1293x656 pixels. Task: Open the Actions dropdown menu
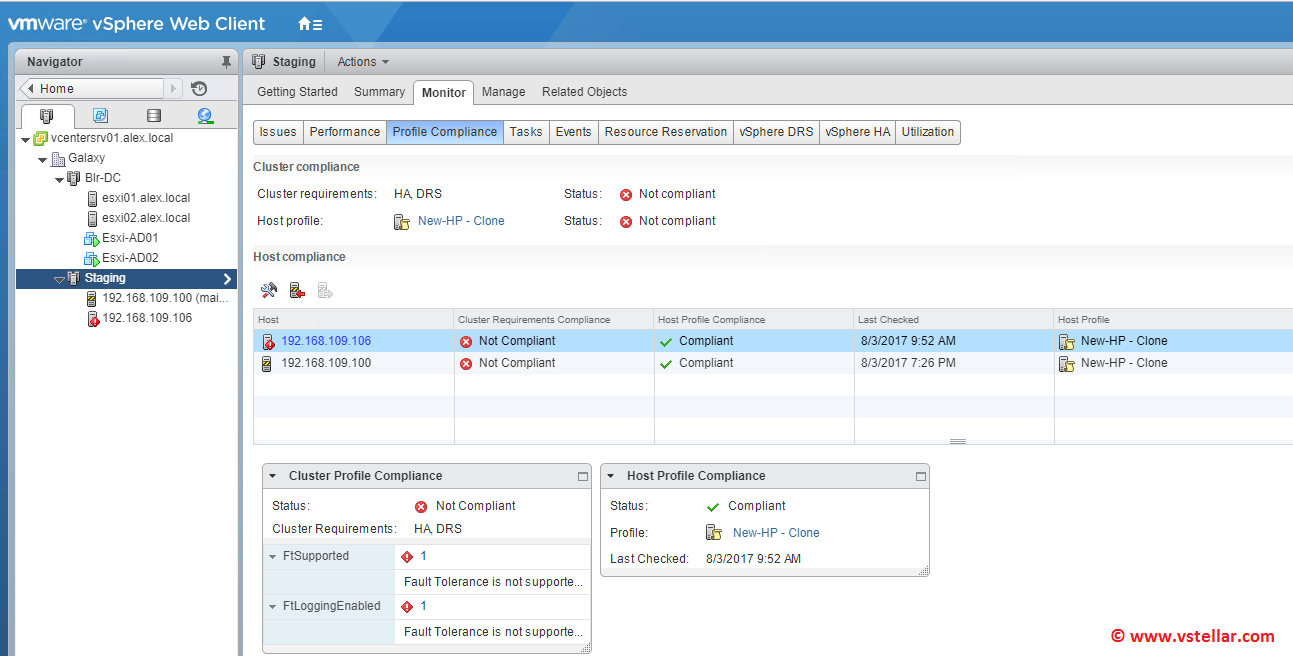(x=362, y=62)
